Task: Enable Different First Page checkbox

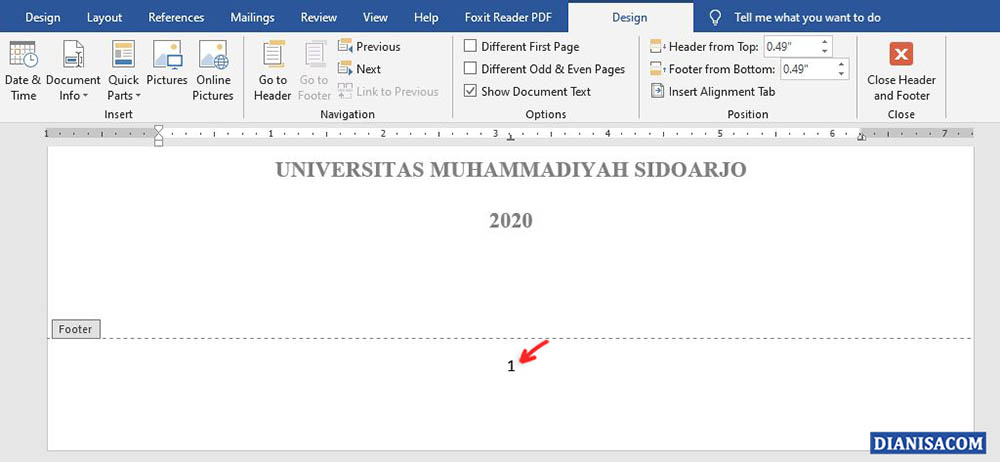Action: [471, 46]
